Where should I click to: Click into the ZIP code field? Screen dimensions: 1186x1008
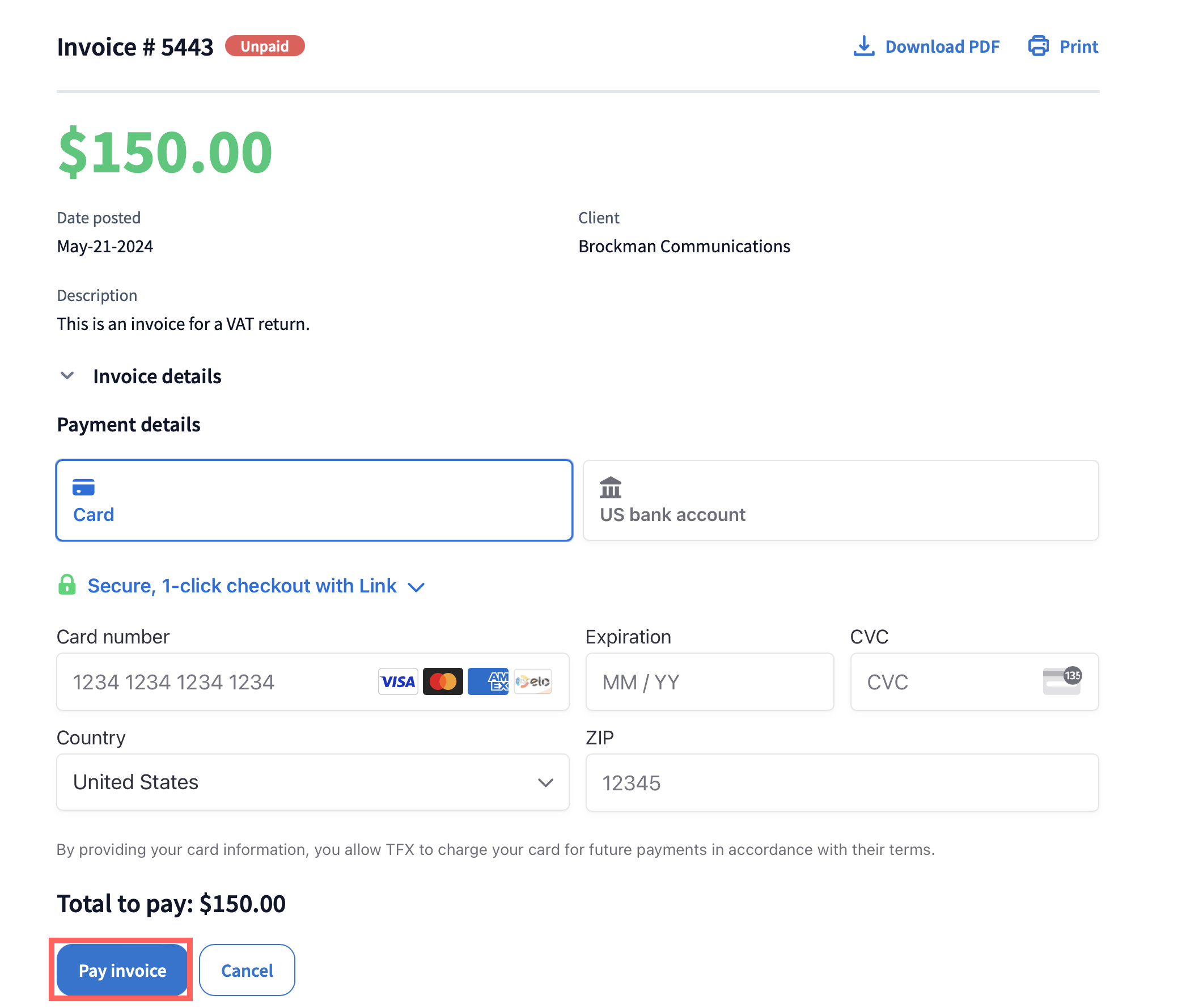coord(841,782)
